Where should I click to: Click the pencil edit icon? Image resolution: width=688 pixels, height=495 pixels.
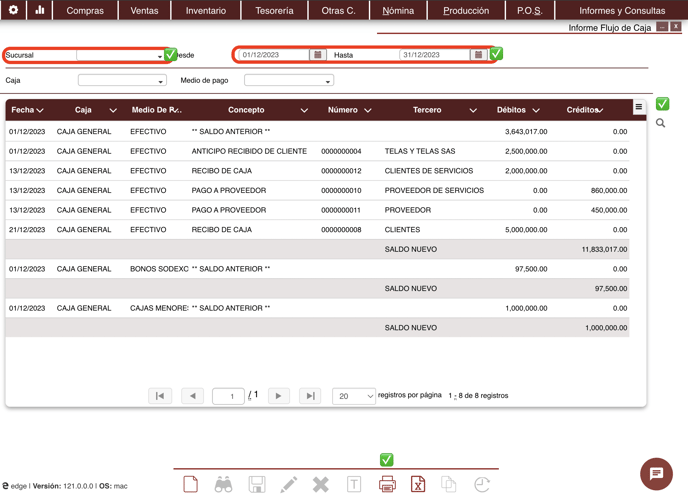289,484
